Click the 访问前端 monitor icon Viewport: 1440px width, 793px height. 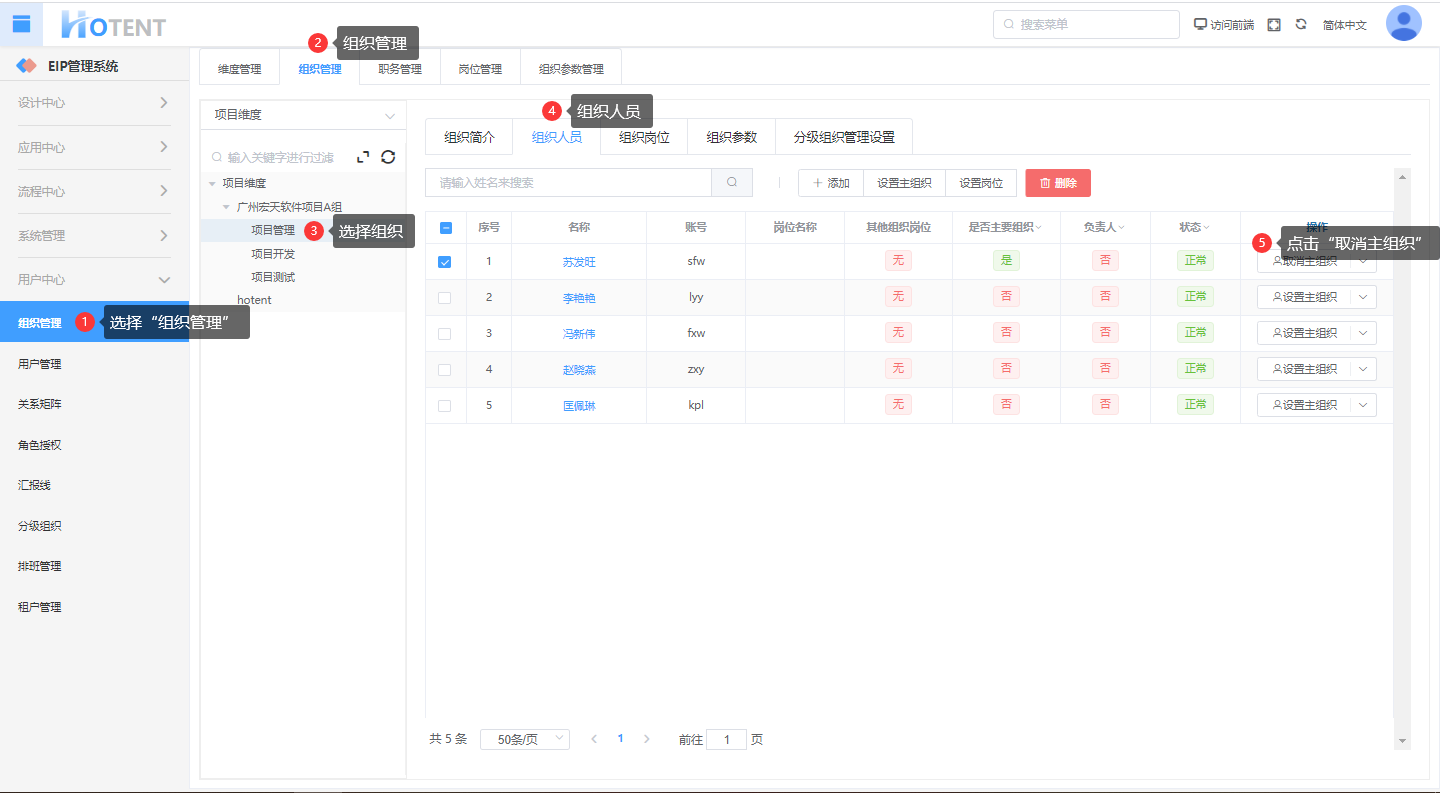1201,24
